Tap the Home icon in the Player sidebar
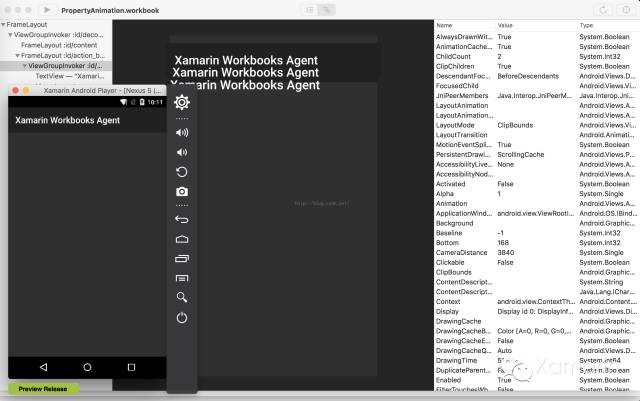The height and width of the screenshot is (401, 640). 182,239
